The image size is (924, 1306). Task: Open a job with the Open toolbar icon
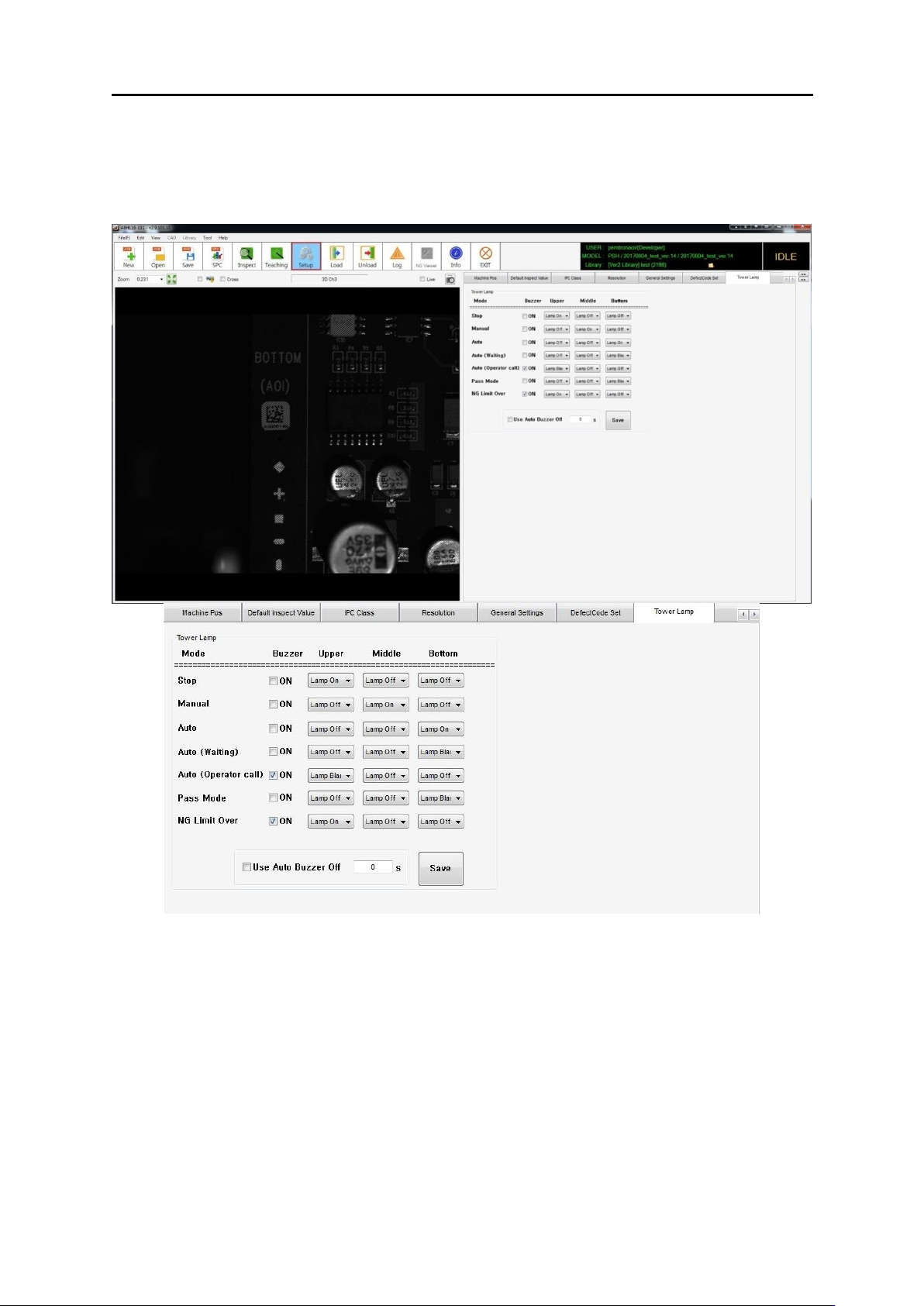coord(158,256)
